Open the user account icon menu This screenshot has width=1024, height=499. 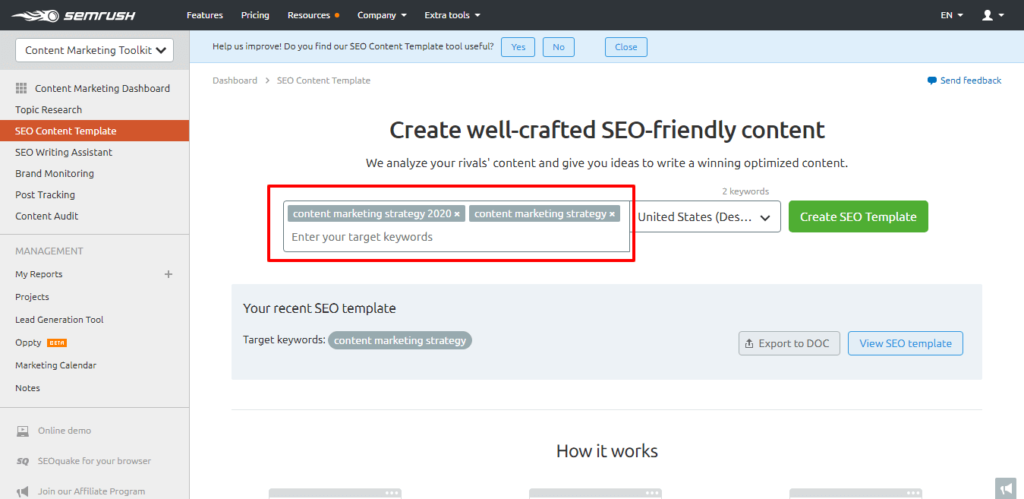coord(993,15)
